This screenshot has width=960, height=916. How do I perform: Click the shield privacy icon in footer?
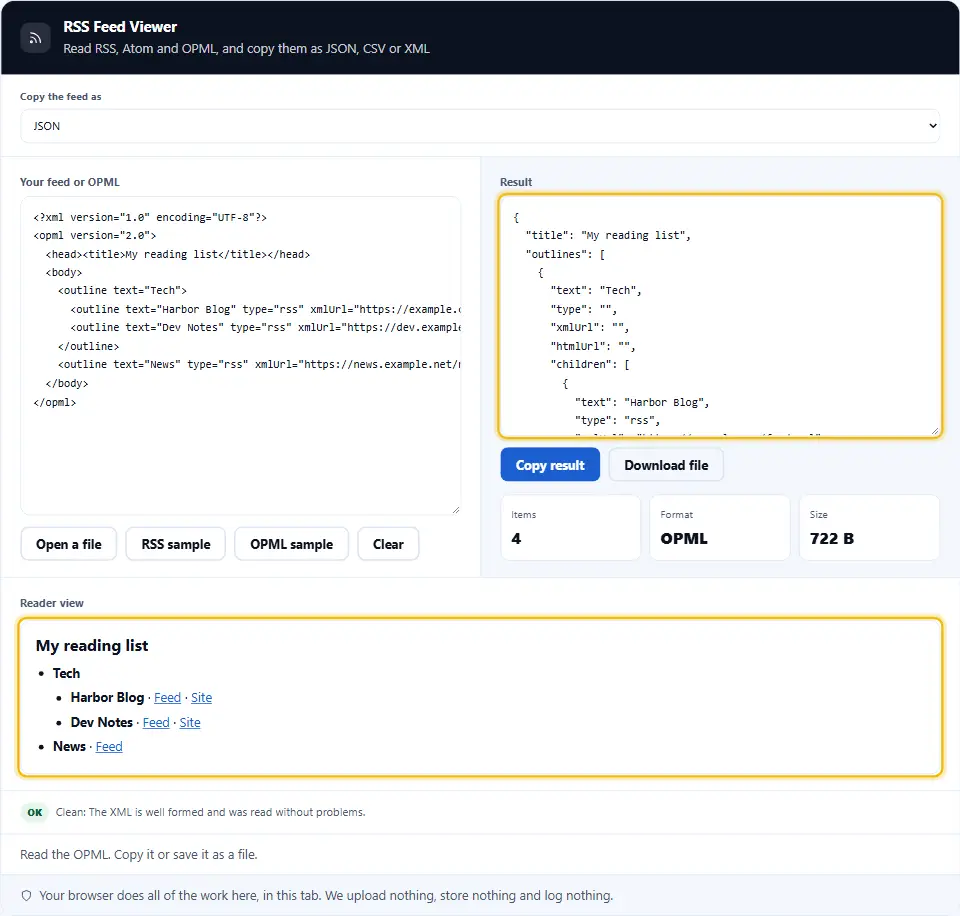(26, 895)
